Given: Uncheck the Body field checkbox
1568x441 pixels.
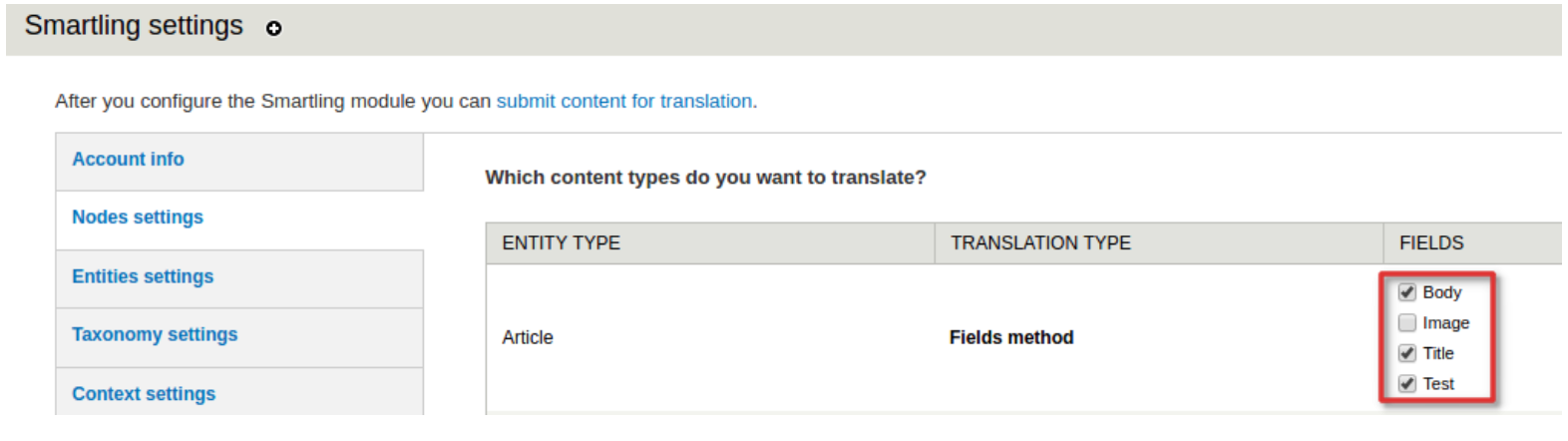Looking at the screenshot, I should (x=1406, y=292).
